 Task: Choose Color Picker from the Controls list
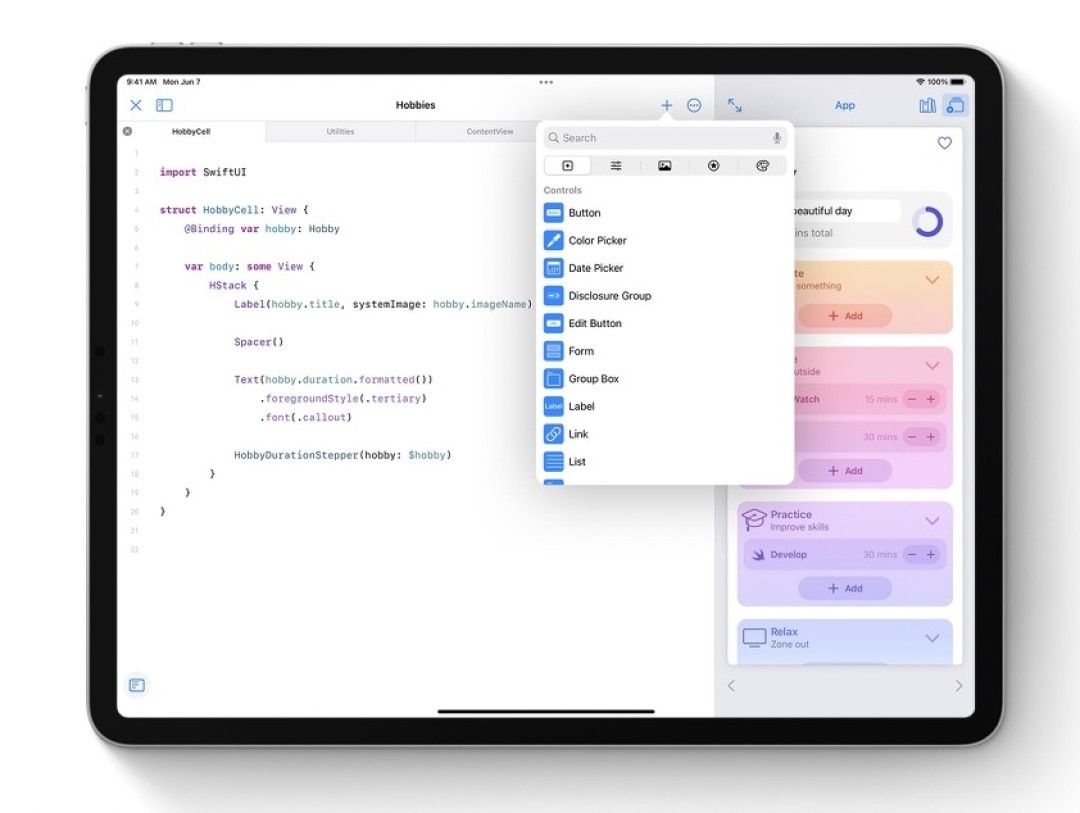pos(597,240)
